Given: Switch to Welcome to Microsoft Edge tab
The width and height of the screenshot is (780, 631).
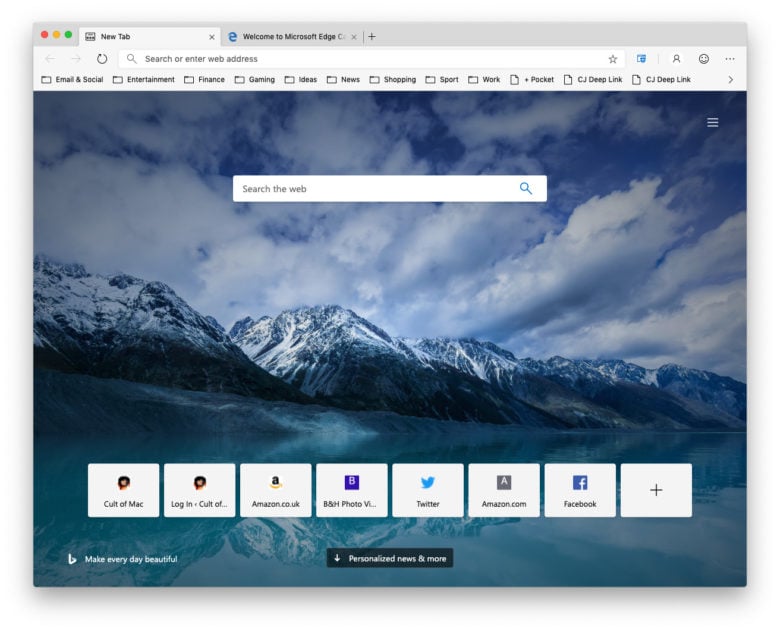Looking at the screenshot, I should coord(291,36).
